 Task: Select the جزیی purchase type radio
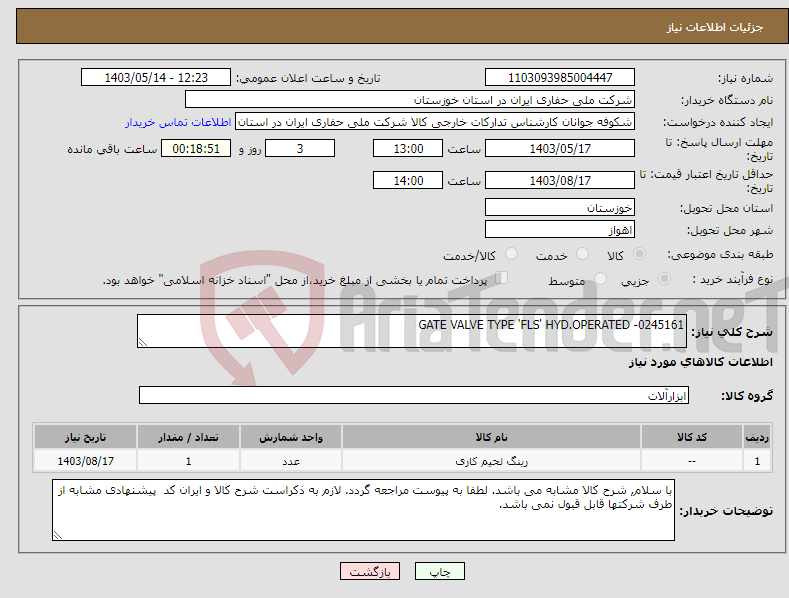[664, 278]
